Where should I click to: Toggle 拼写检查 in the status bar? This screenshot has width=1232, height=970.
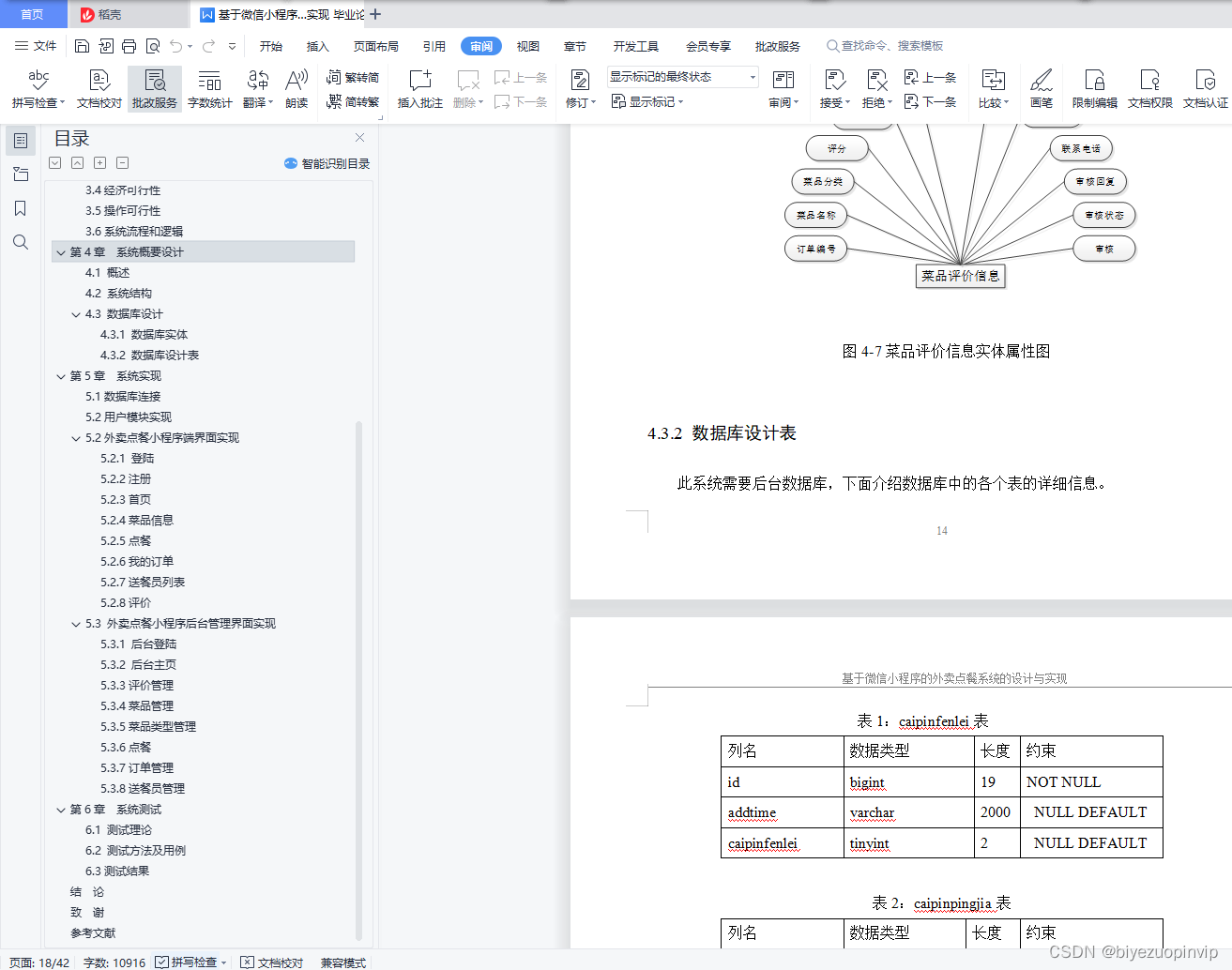(x=192, y=962)
